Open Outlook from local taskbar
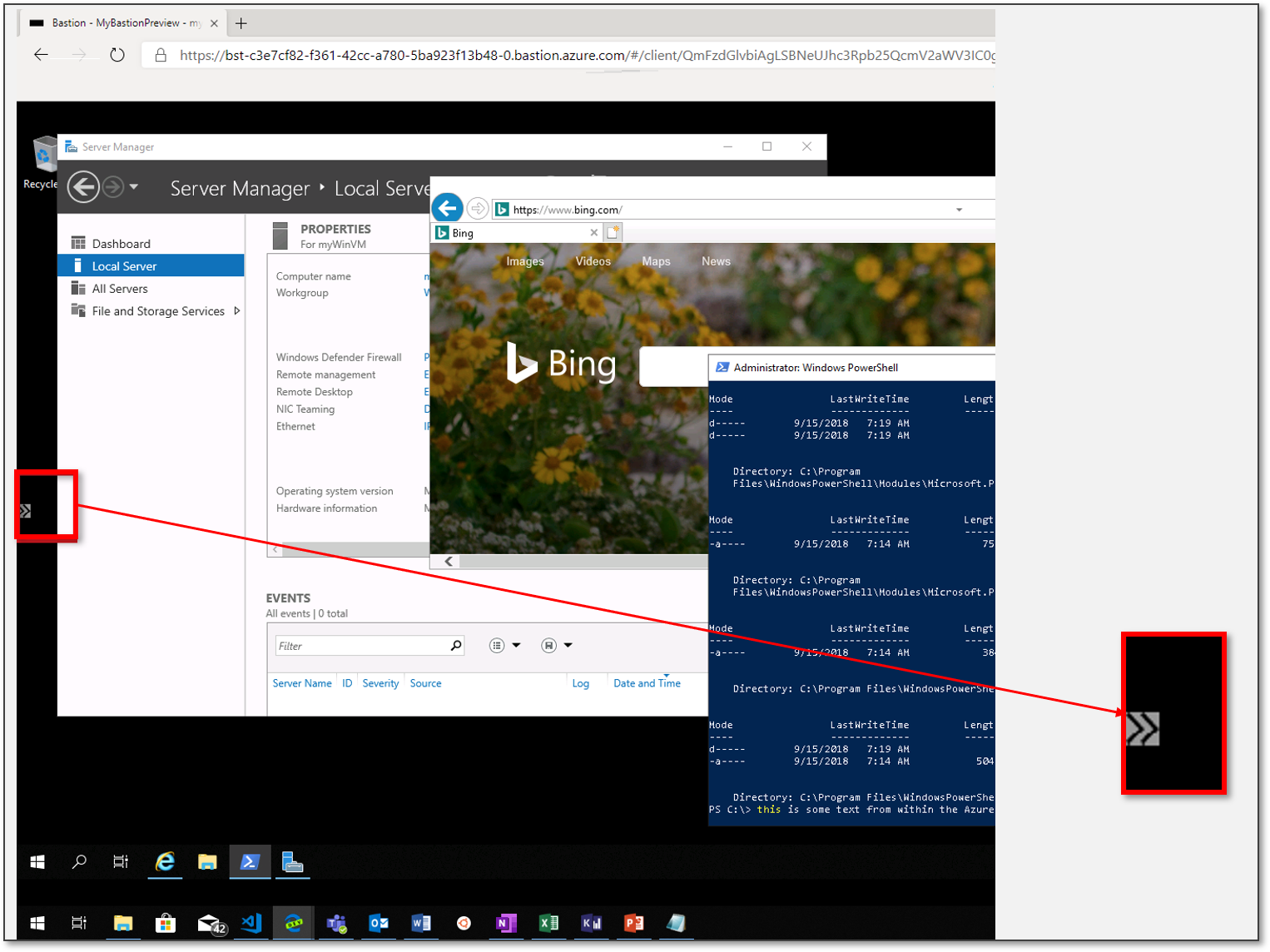The width and height of the screenshot is (1270, 952). (379, 923)
